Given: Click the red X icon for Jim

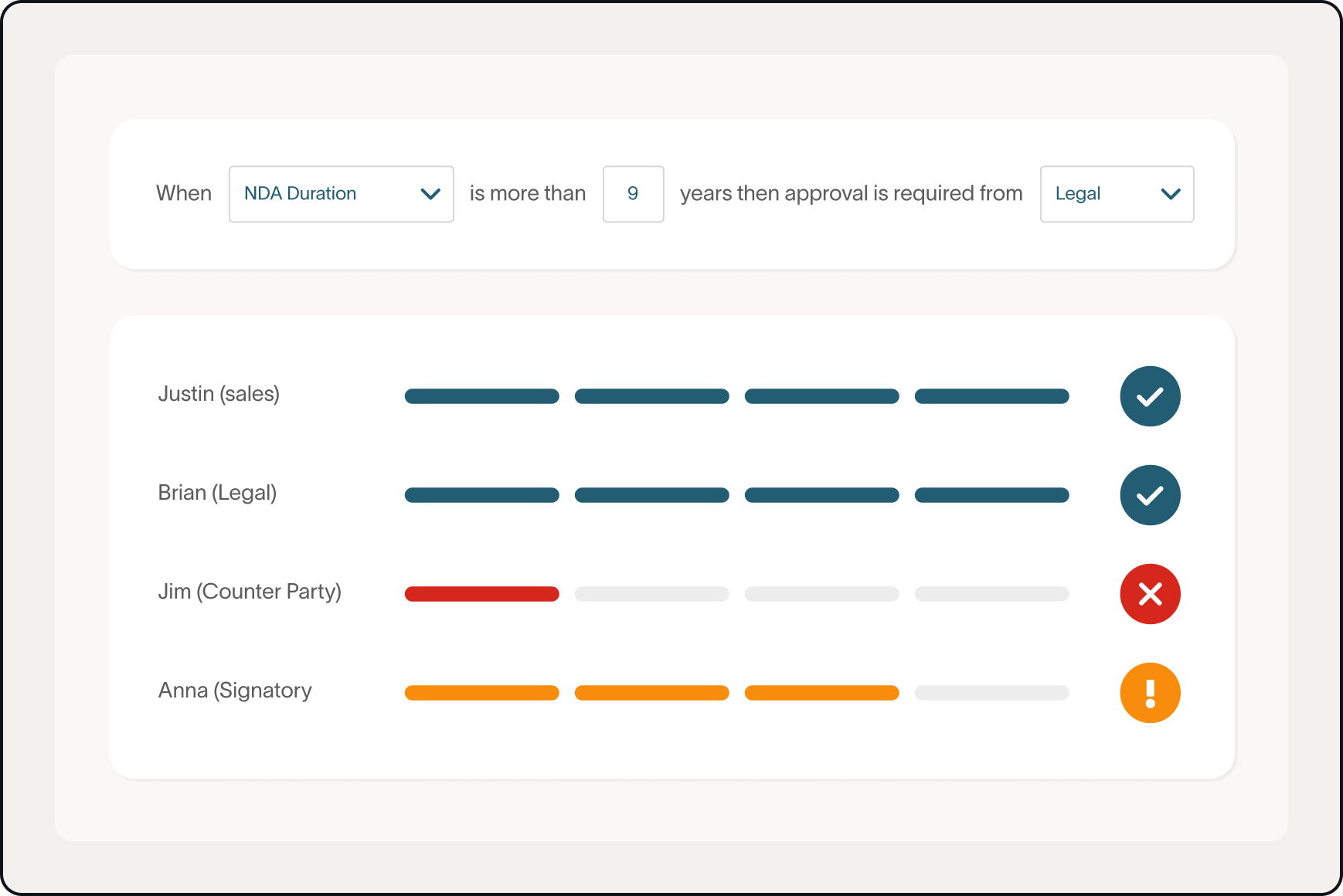Looking at the screenshot, I should pos(1150,594).
